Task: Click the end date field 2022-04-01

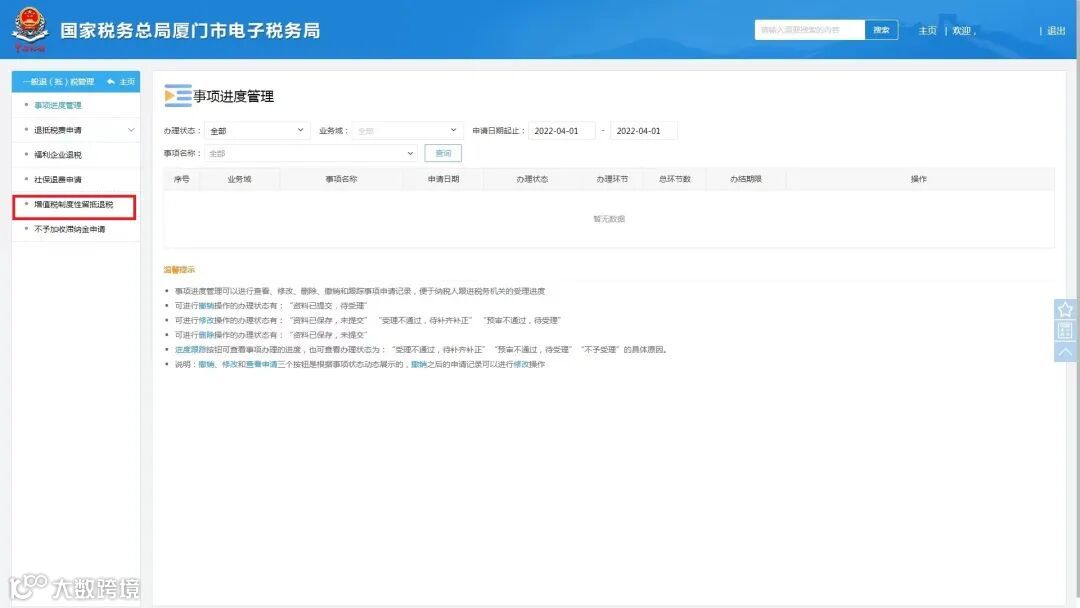Action: coord(643,130)
